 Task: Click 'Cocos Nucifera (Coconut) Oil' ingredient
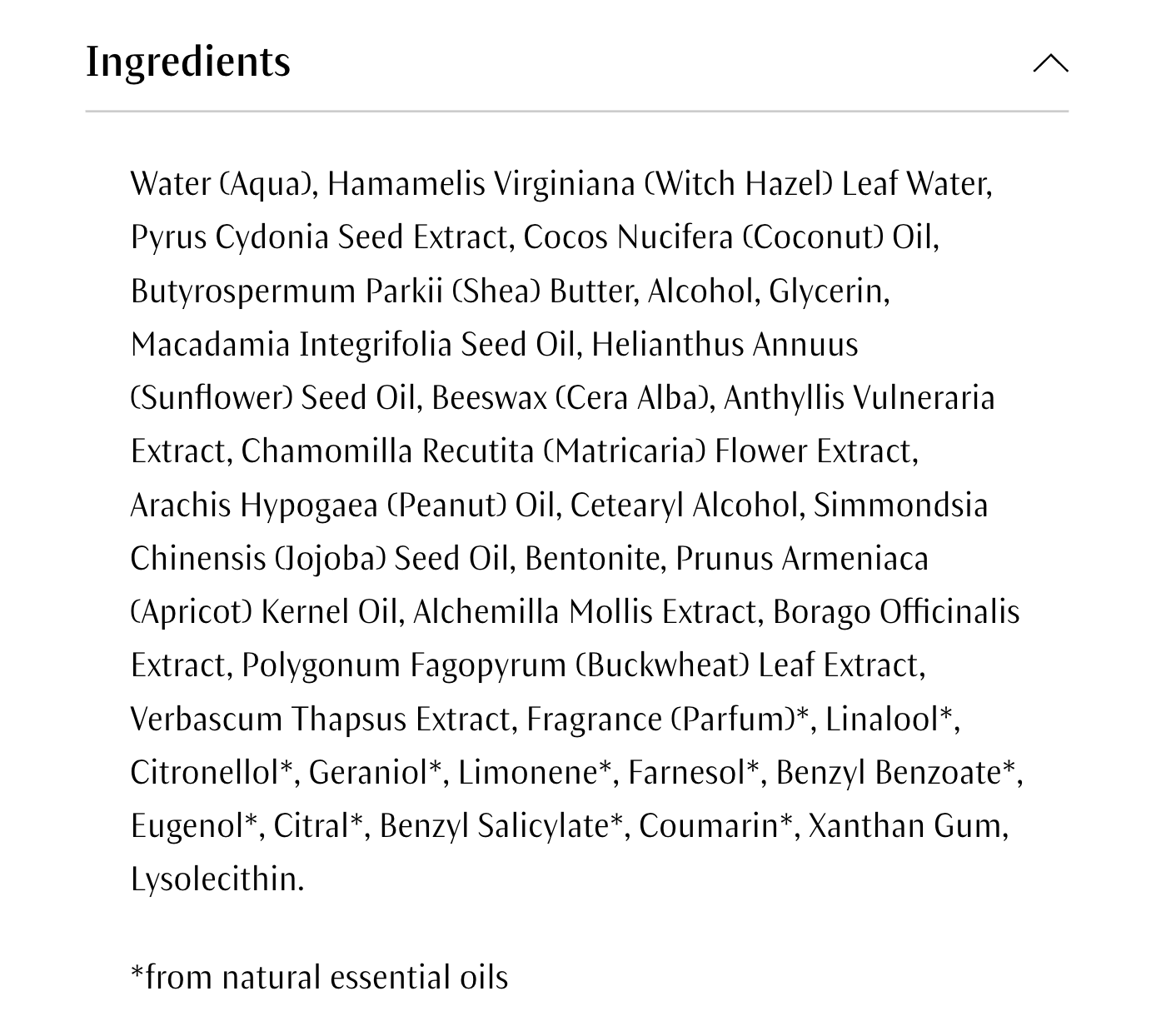click(x=730, y=237)
